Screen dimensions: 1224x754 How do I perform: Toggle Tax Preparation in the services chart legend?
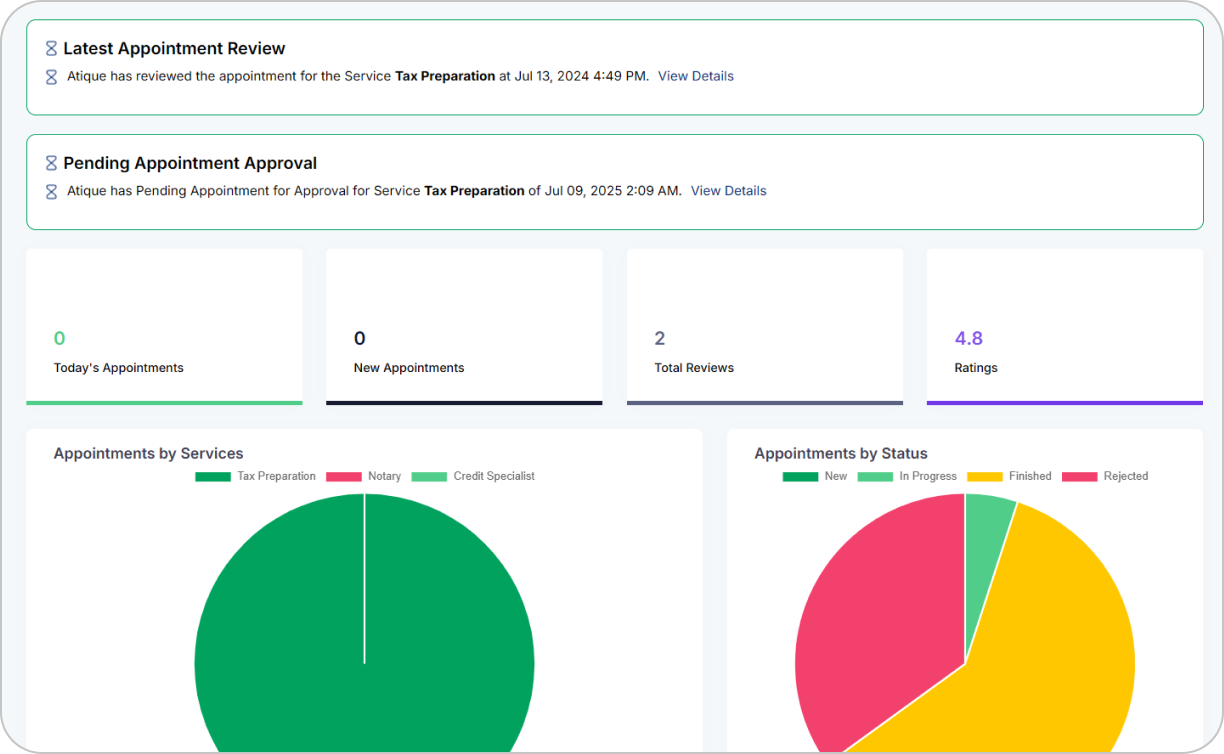(x=256, y=477)
